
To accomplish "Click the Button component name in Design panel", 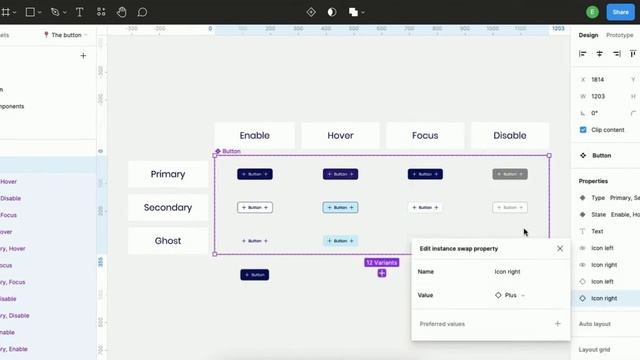I will [601, 156].
